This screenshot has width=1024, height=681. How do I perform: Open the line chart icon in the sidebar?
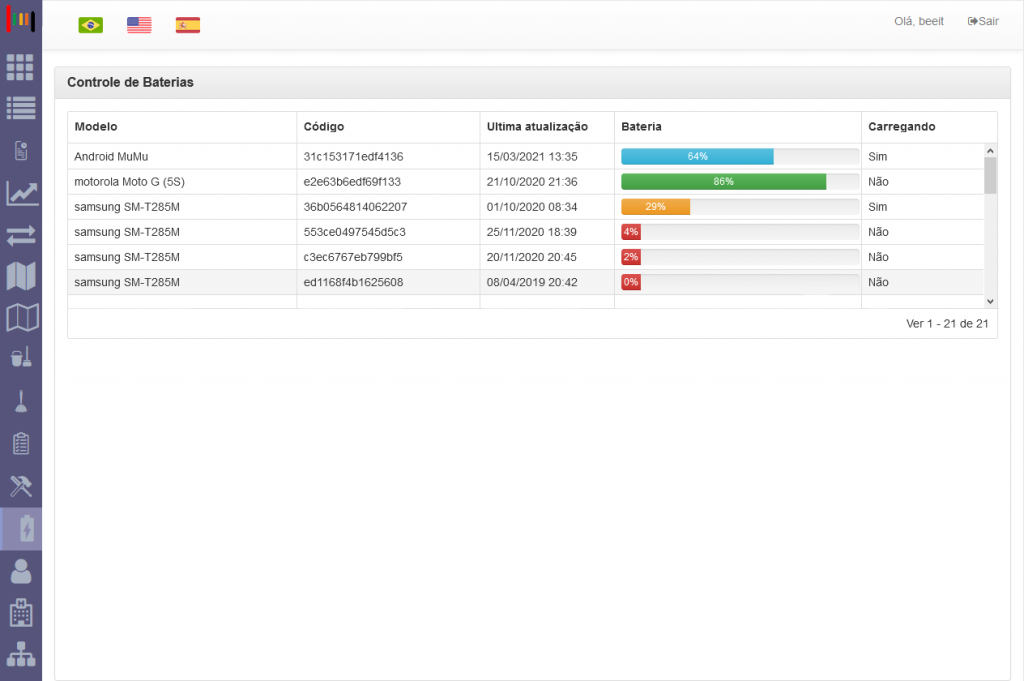(22, 193)
